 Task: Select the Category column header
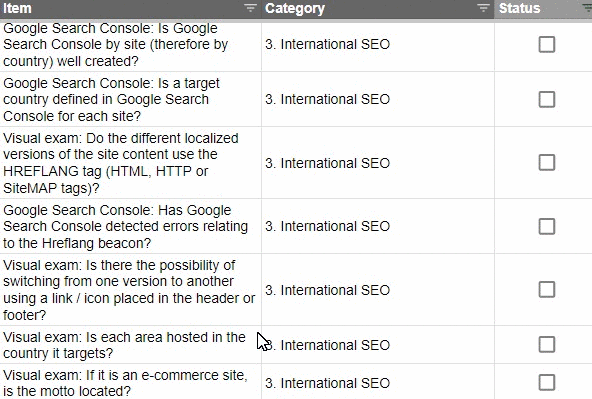tap(378, 9)
